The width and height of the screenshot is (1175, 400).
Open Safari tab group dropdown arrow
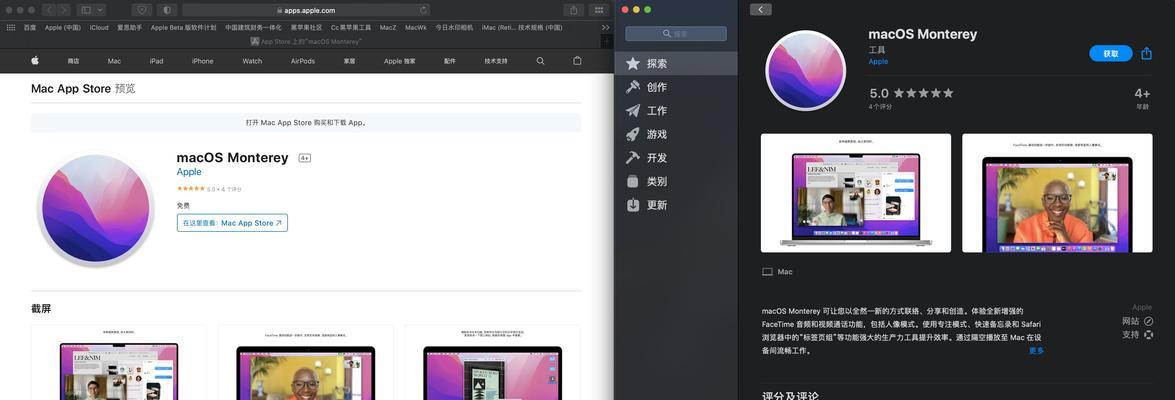(x=100, y=10)
